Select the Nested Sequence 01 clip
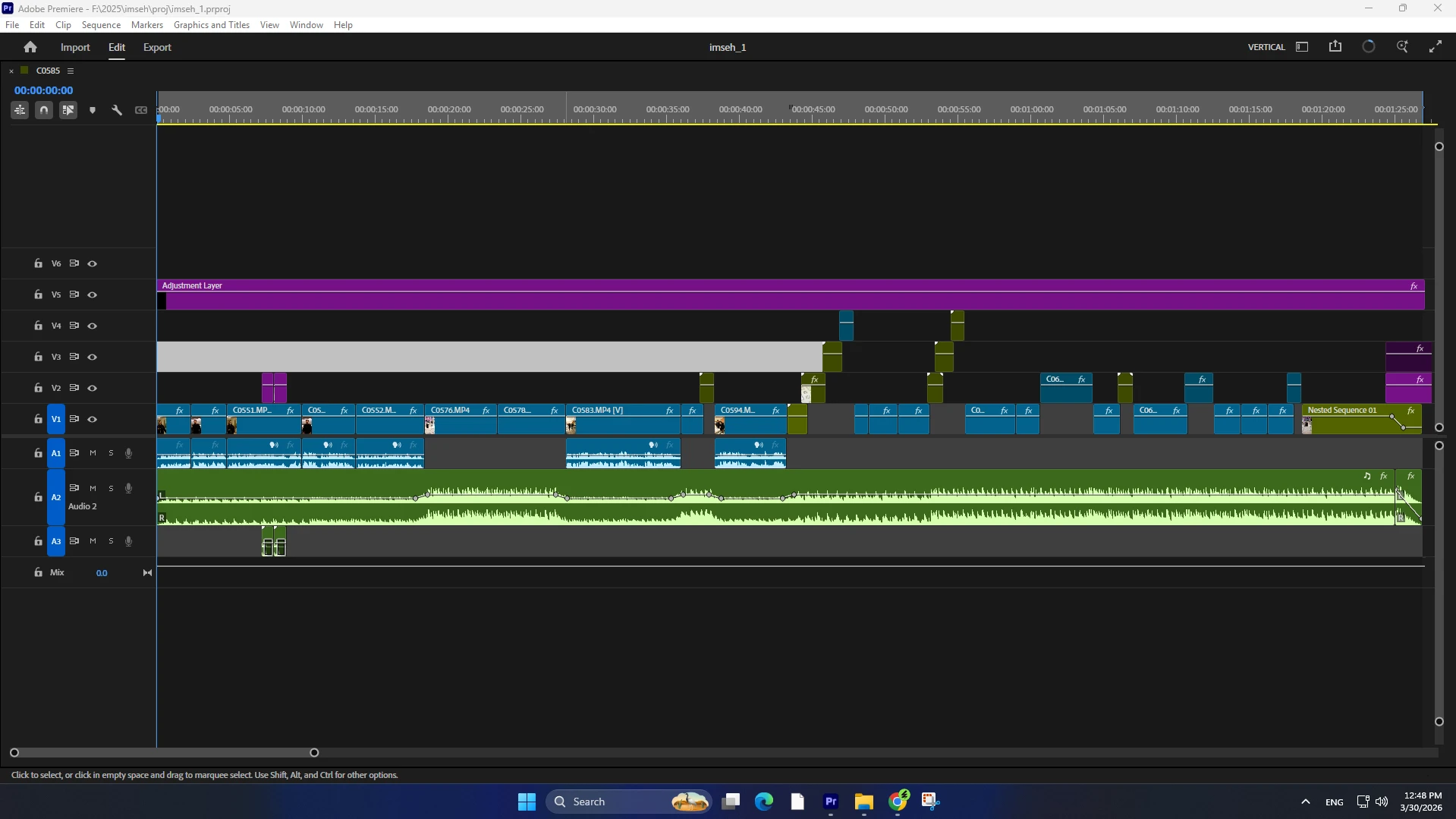Image resolution: width=1456 pixels, height=819 pixels. pyautogui.click(x=1361, y=419)
